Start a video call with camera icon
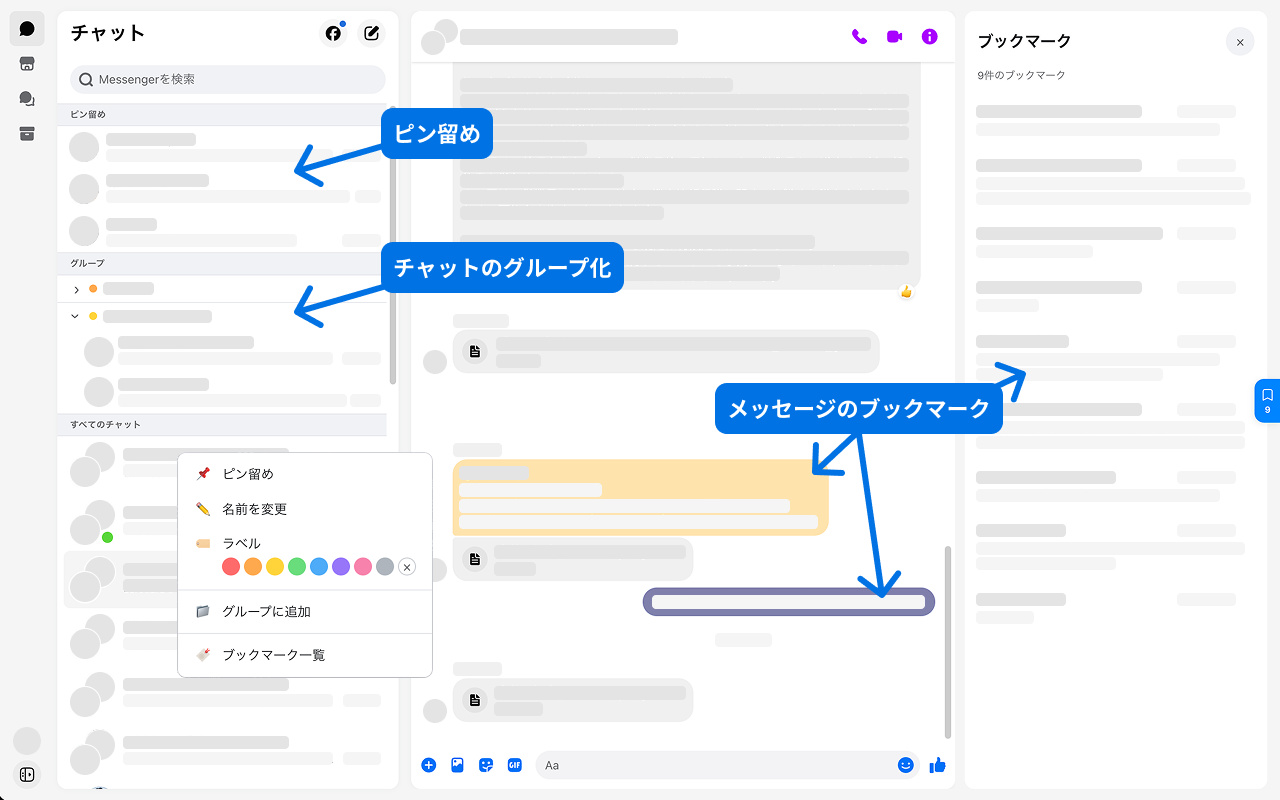Screen dimensions: 1280x800 894,36
